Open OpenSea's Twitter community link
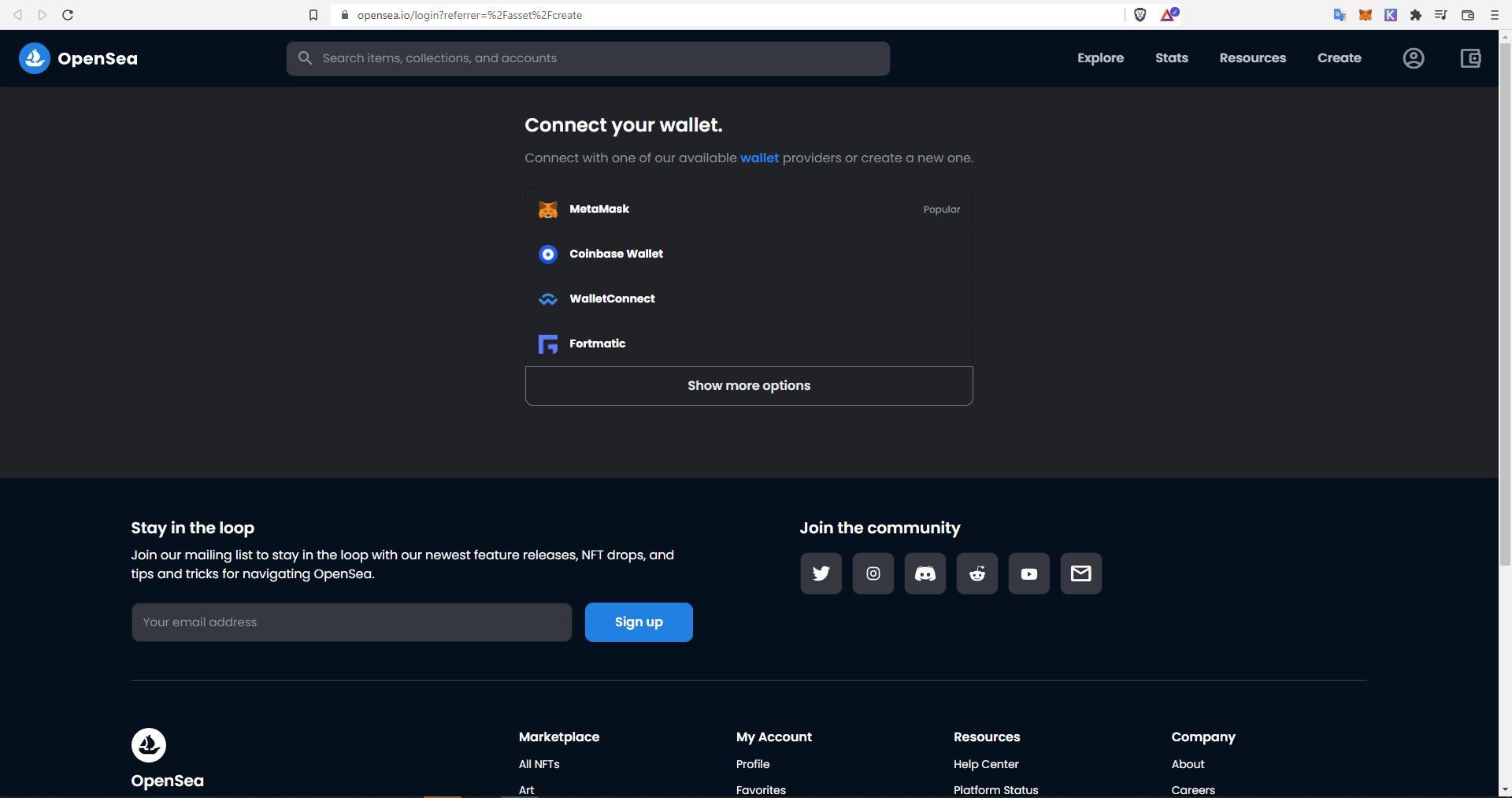The width and height of the screenshot is (1512, 798). pyautogui.click(x=821, y=573)
